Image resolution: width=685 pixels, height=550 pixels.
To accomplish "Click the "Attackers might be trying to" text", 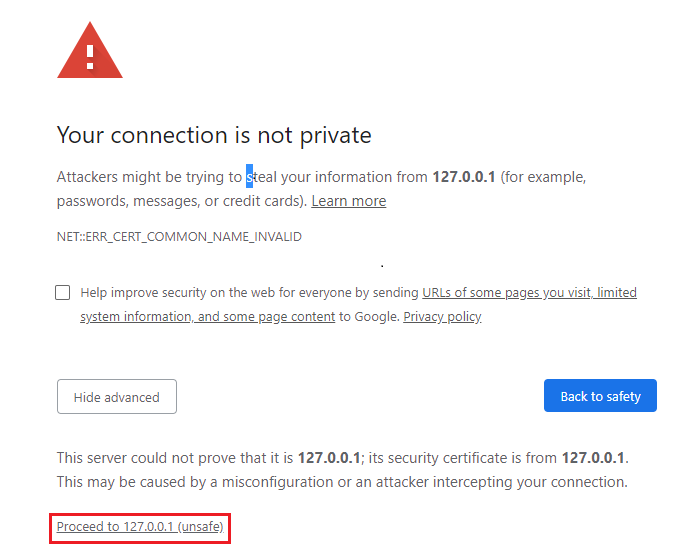I will (149, 177).
